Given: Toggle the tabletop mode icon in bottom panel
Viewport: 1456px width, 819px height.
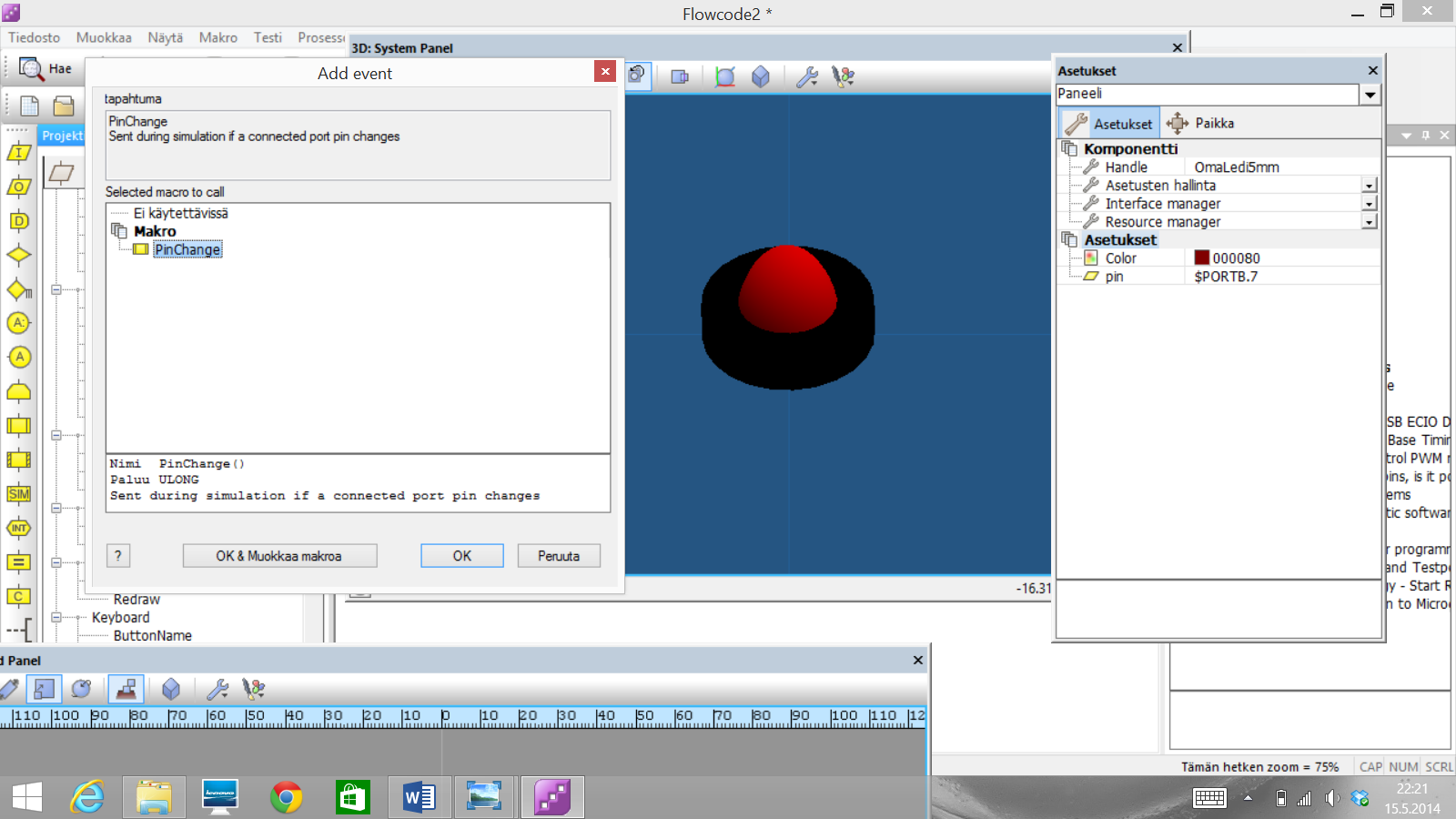Looking at the screenshot, I should pyautogui.click(x=126, y=689).
